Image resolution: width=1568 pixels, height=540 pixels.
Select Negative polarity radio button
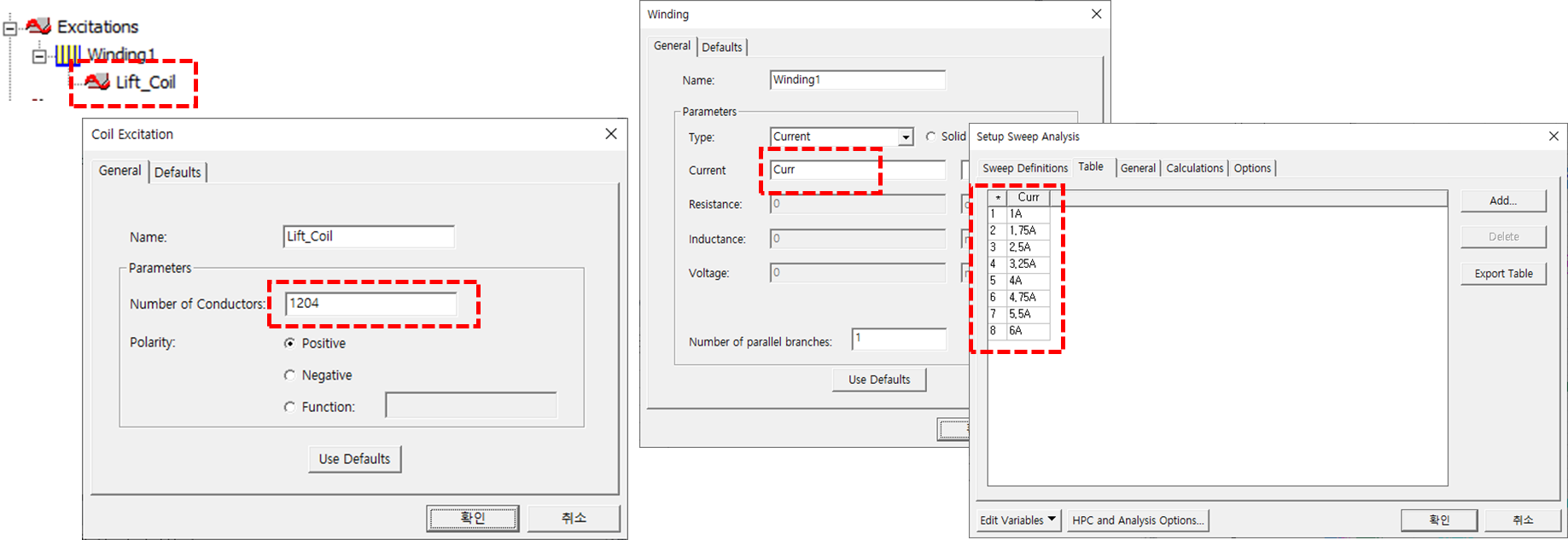coord(290,375)
